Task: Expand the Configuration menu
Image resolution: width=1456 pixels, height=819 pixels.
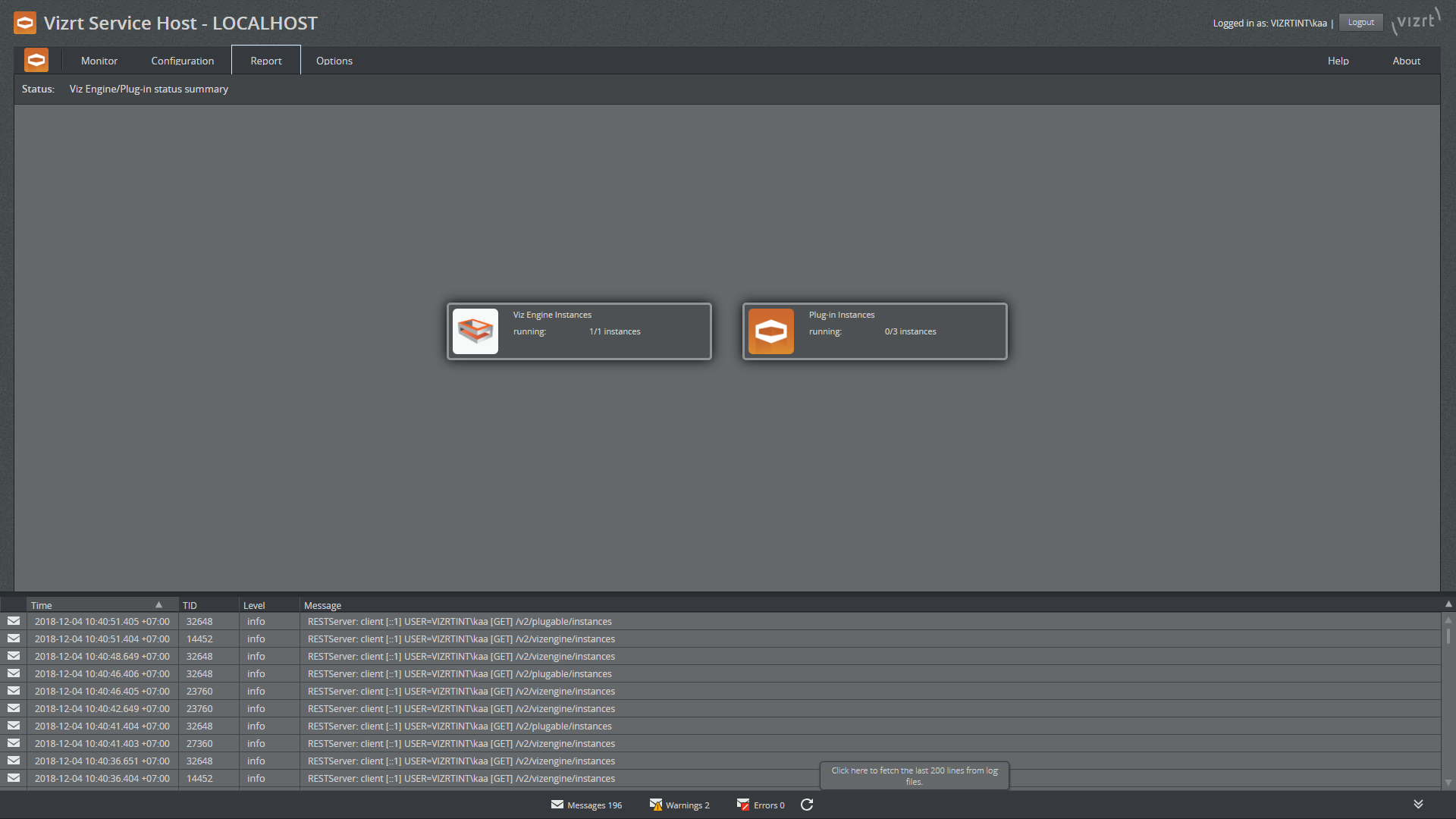Action: point(182,61)
